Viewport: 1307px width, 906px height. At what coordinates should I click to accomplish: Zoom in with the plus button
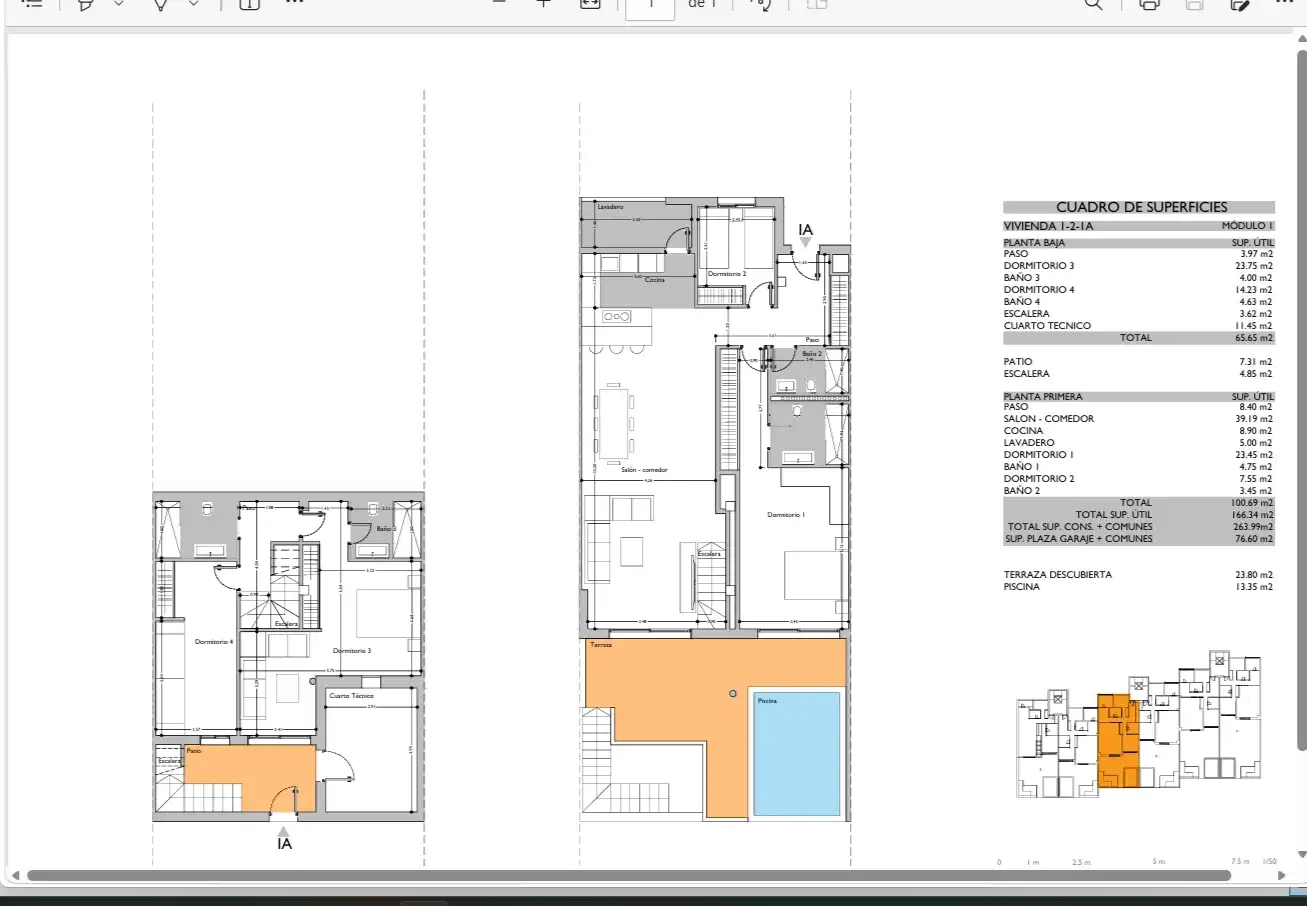(544, 3)
